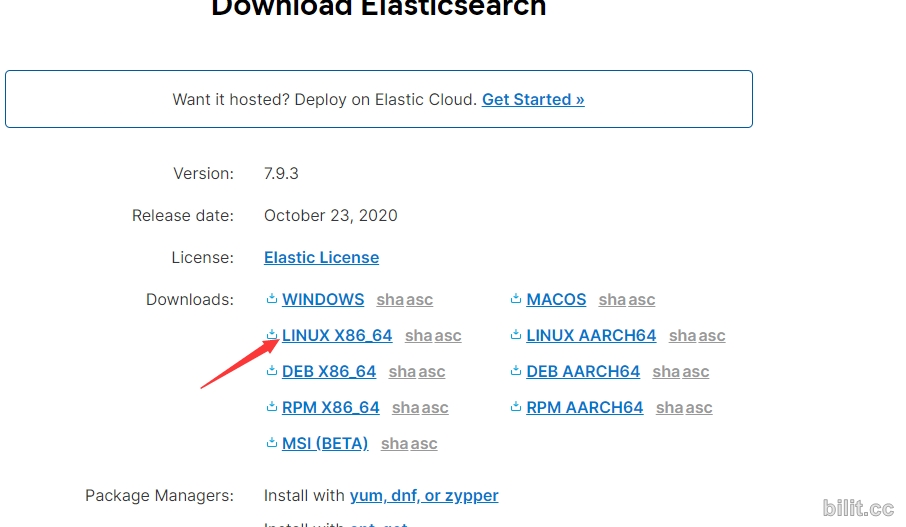Open the asc link for MACOS
This screenshot has height=527, width=906.
tap(641, 299)
